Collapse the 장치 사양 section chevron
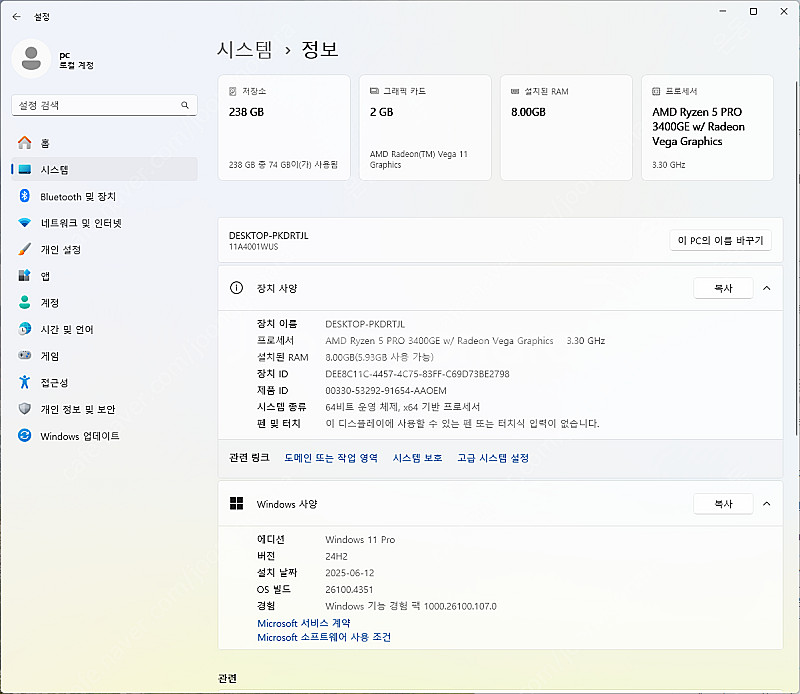 click(766, 288)
